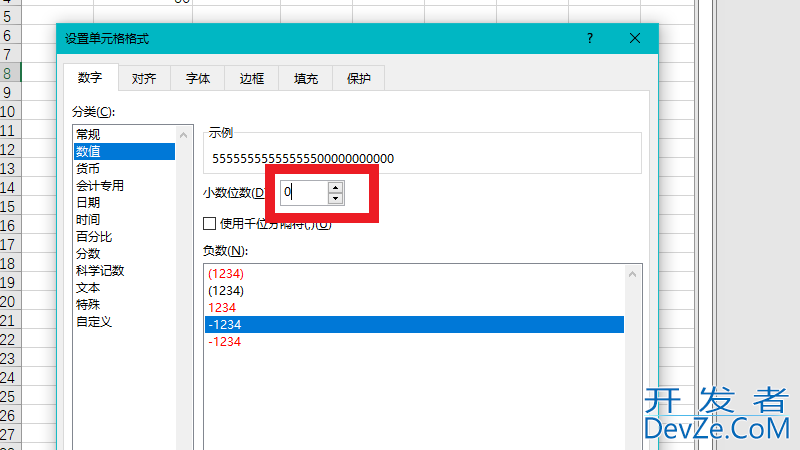The width and height of the screenshot is (800, 450).
Task: Choose the 货币 category
Action: pos(124,168)
